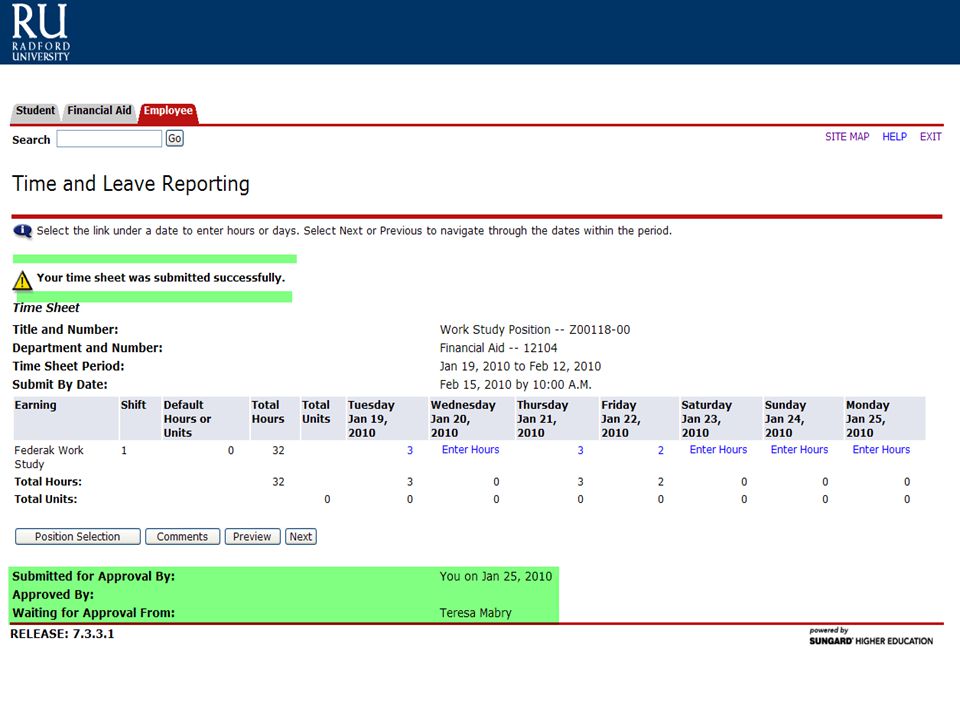Screen dimensions: 960x720
Task: Click the Go search button
Action: (174, 138)
